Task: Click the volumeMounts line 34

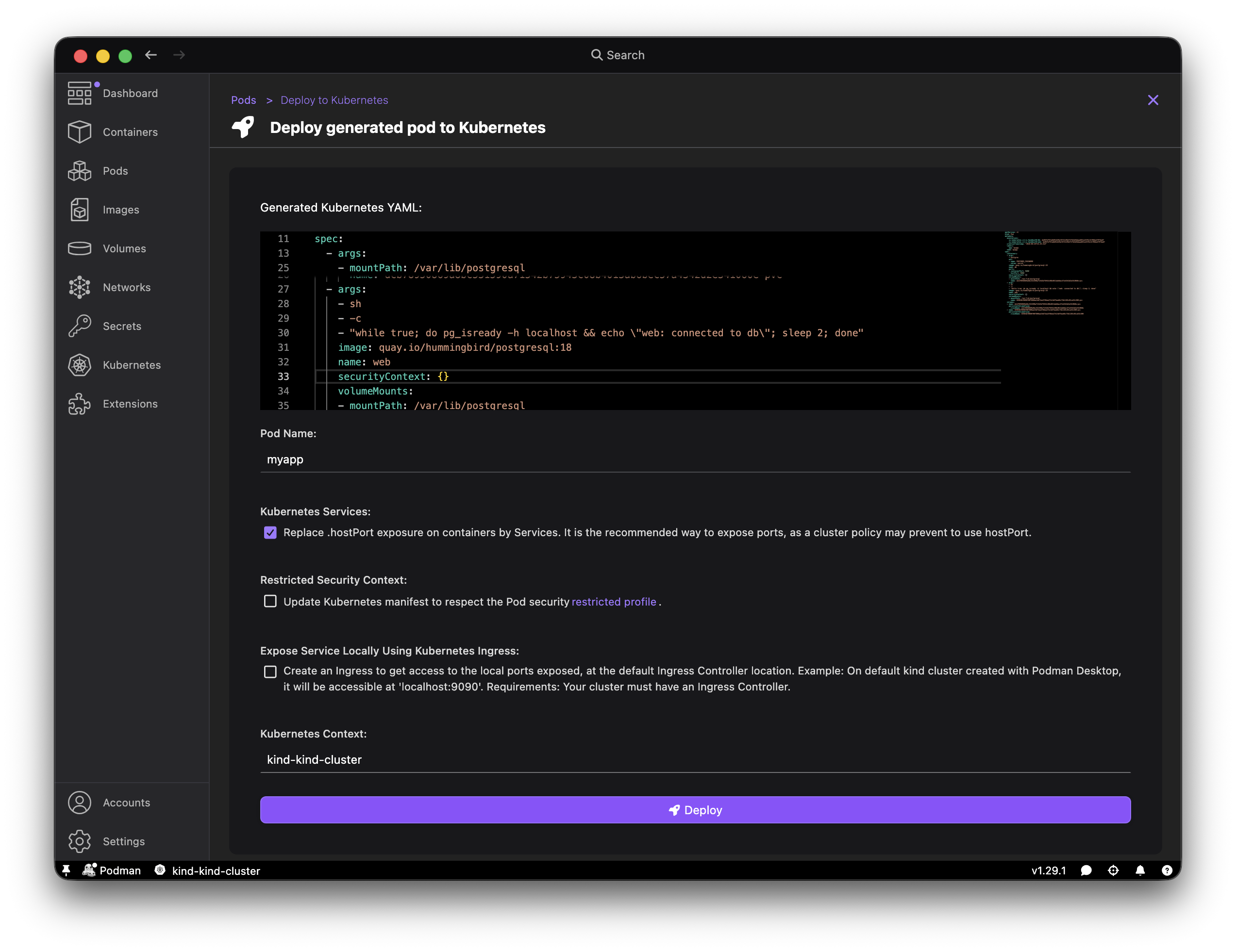Action: pyautogui.click(x=375, y=391)
